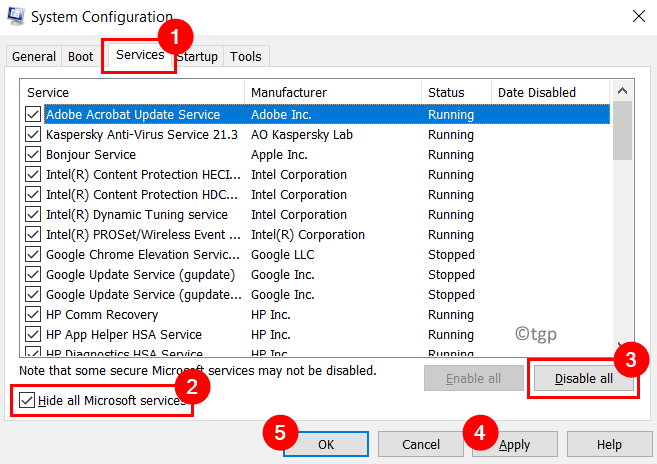Sort by the Status column header
The image size is (657, 464).
[x=456, y=92]
